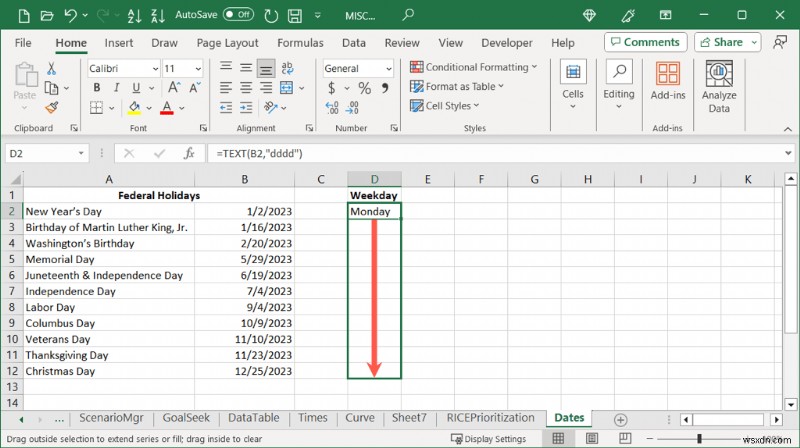
Task: Open the Editing group dropdown
Action: click(x=619, y=86)
